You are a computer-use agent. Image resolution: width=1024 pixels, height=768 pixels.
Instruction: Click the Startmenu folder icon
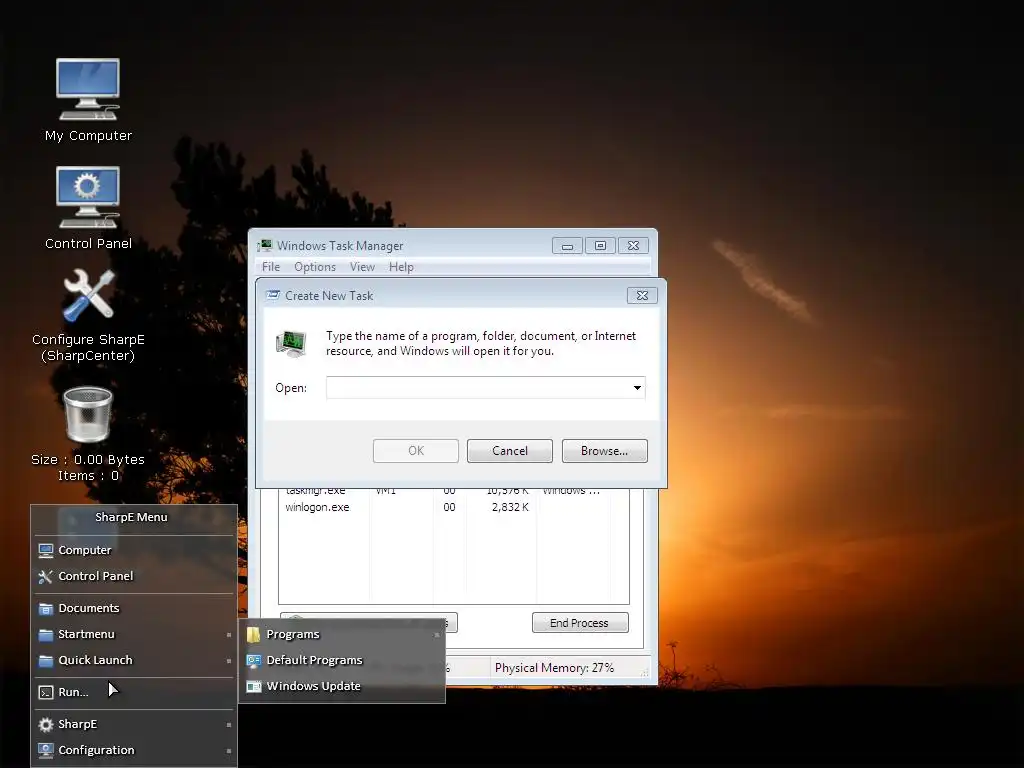pyautogui.click(x=46, y=635)
